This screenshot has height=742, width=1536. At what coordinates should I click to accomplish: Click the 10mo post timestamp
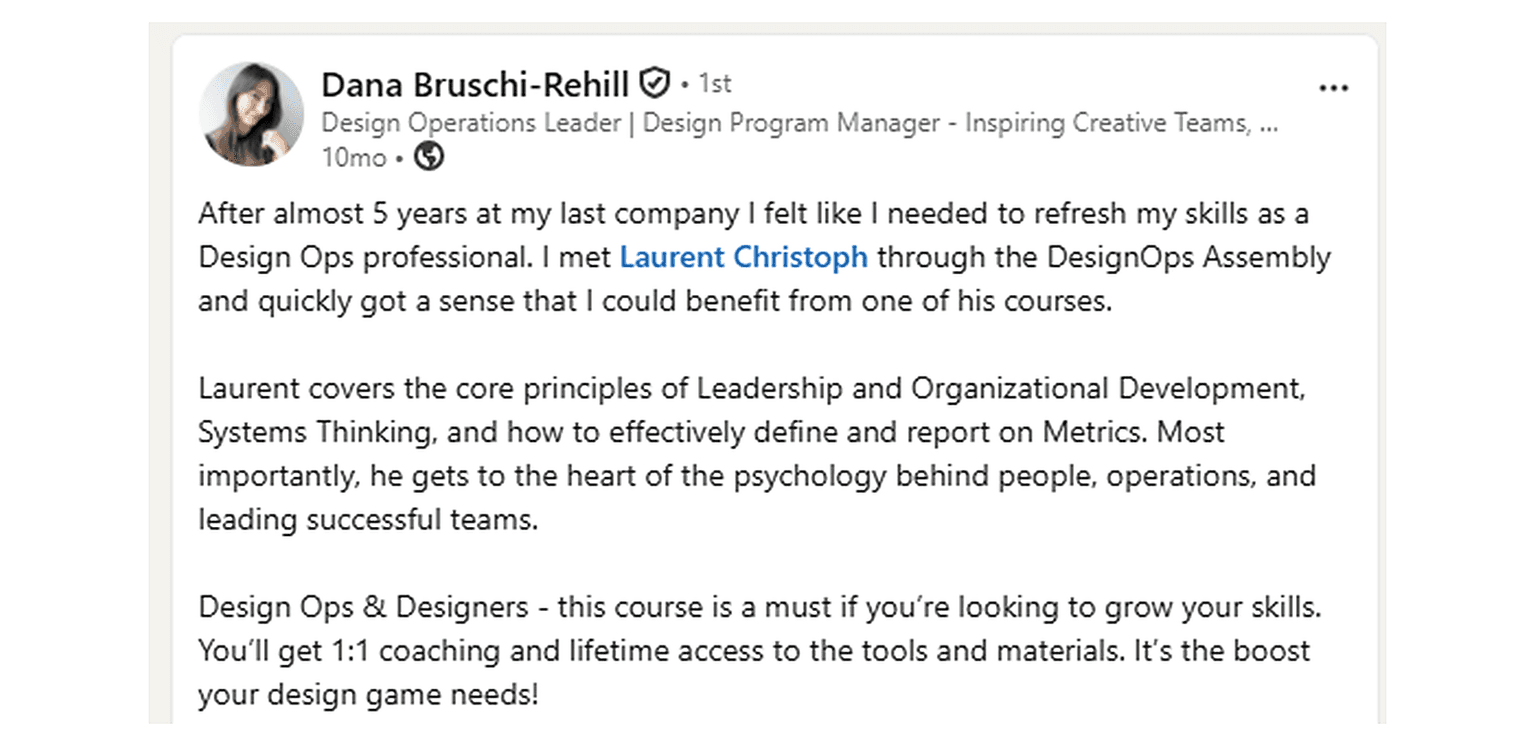click(354, 157)
